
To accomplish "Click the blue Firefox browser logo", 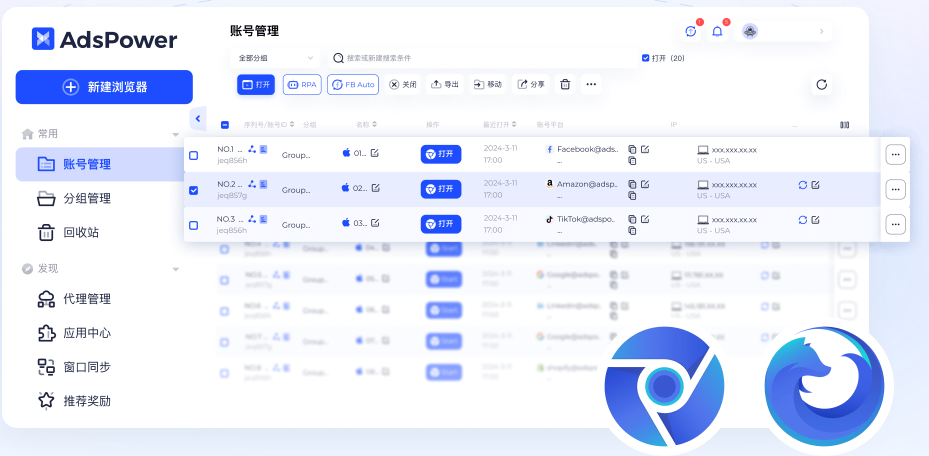I will pyautogui.click(x=824, y=386).
